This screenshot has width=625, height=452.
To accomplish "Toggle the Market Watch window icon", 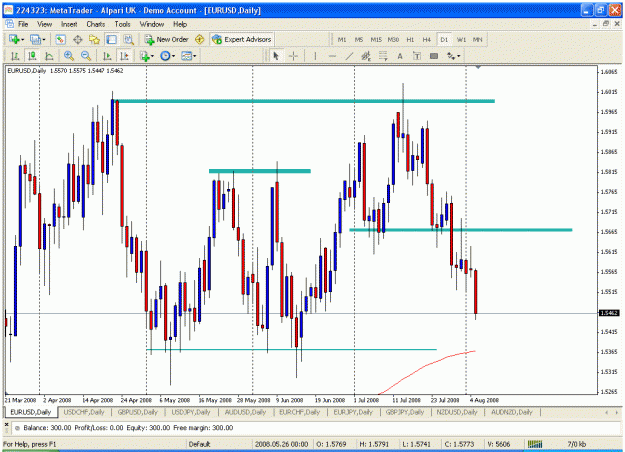I will pos(60,39).
